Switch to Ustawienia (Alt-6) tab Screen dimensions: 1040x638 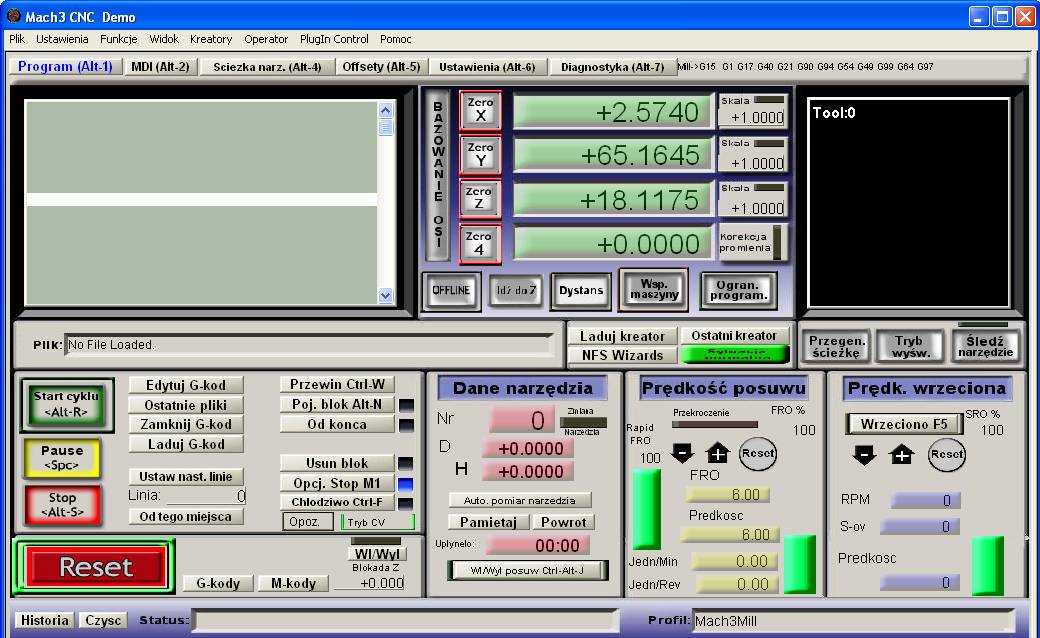click(488, 67)
